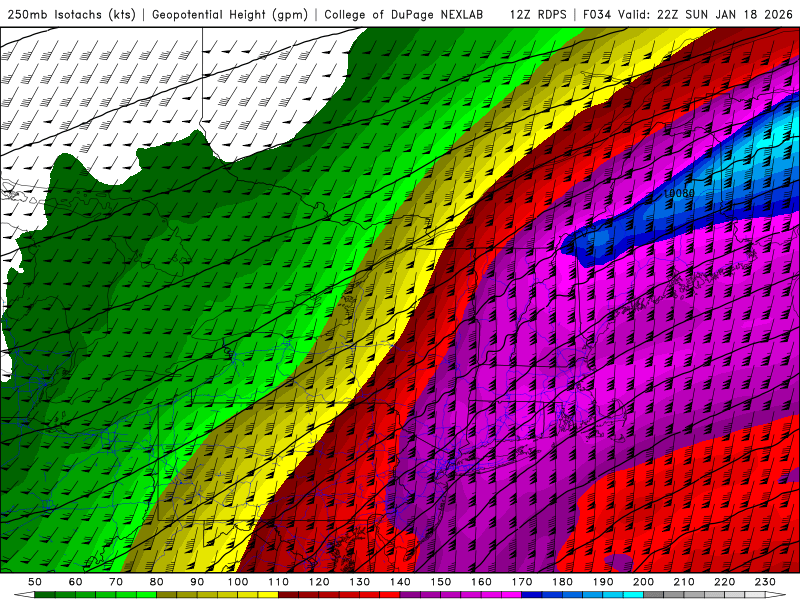Click the legend value "60"
Viewport: 800px width, 600px height.
click(x=75, y=582)
